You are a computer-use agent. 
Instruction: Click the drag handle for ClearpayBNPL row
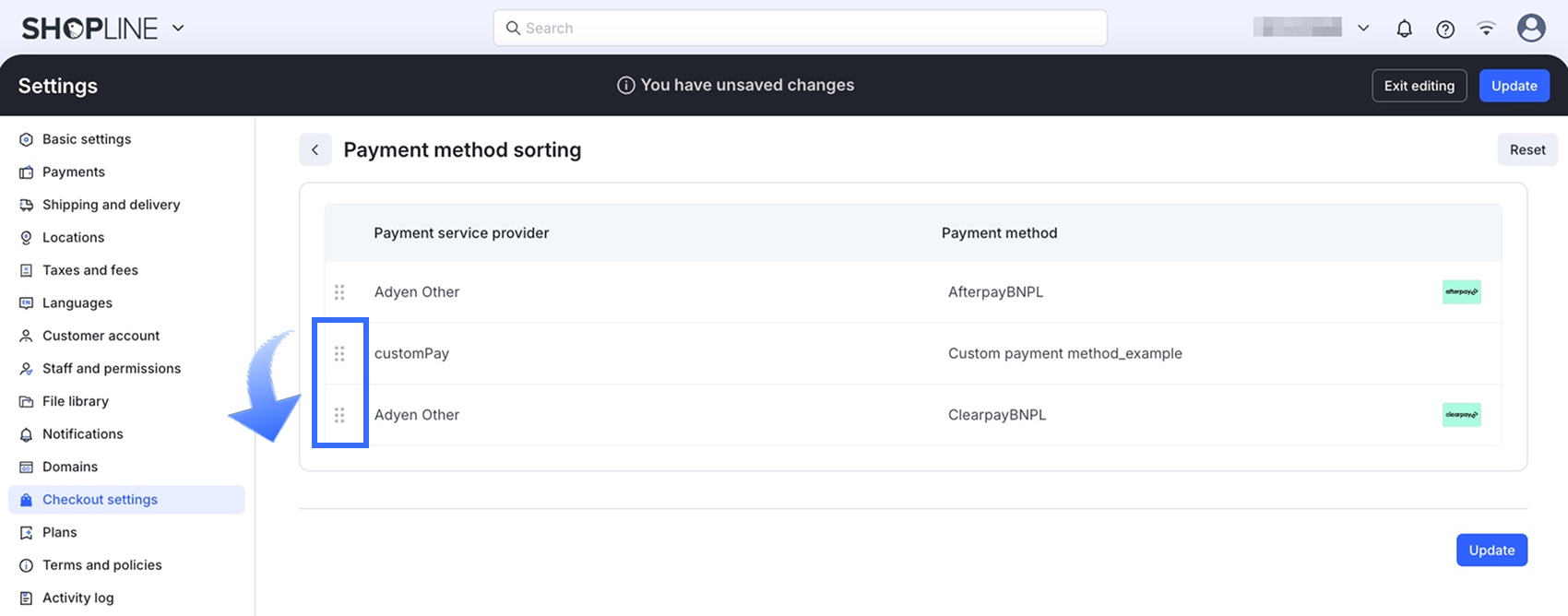[x=339, y=415]
